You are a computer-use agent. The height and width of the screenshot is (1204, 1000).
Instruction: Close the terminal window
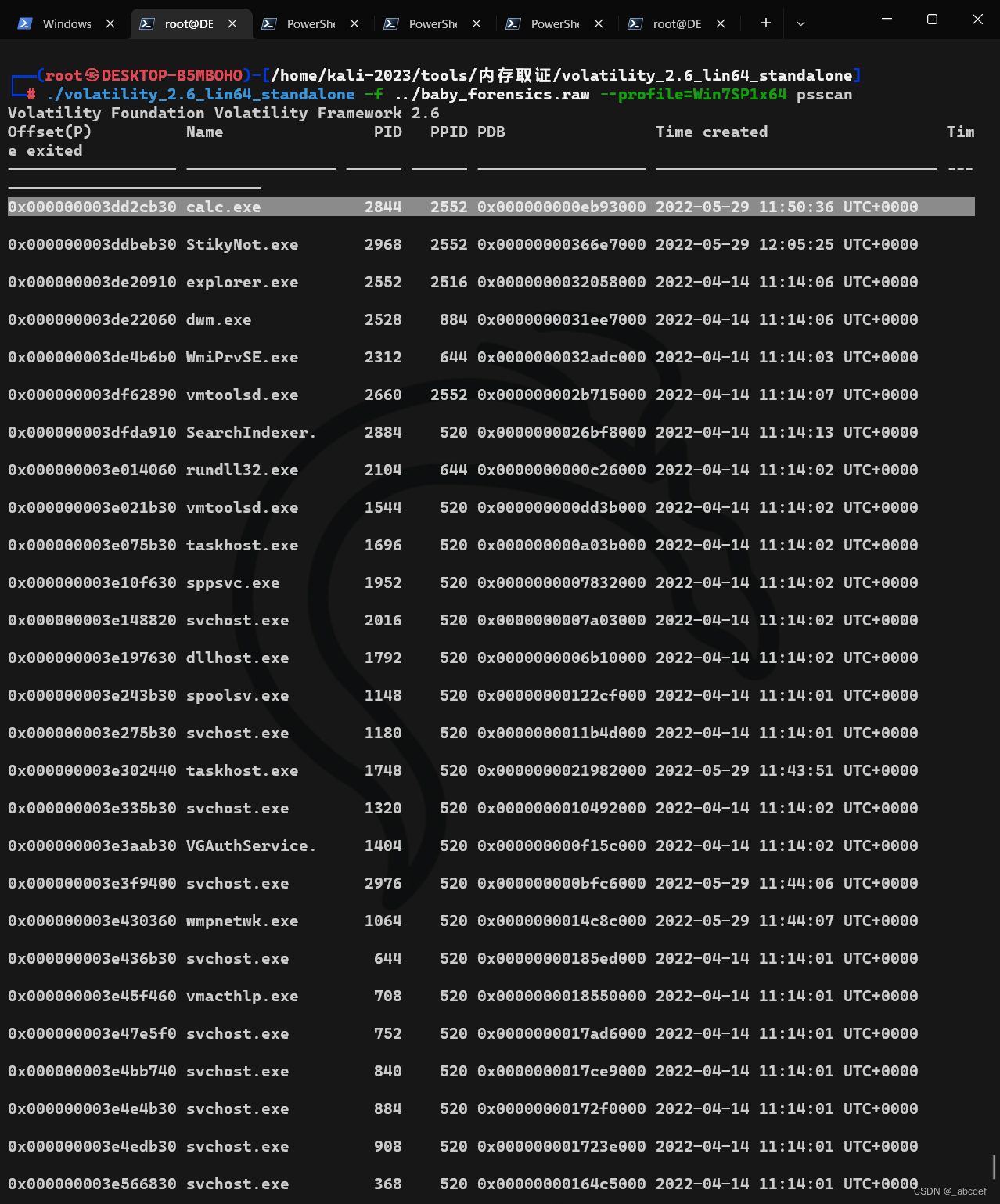coord(977,19)
